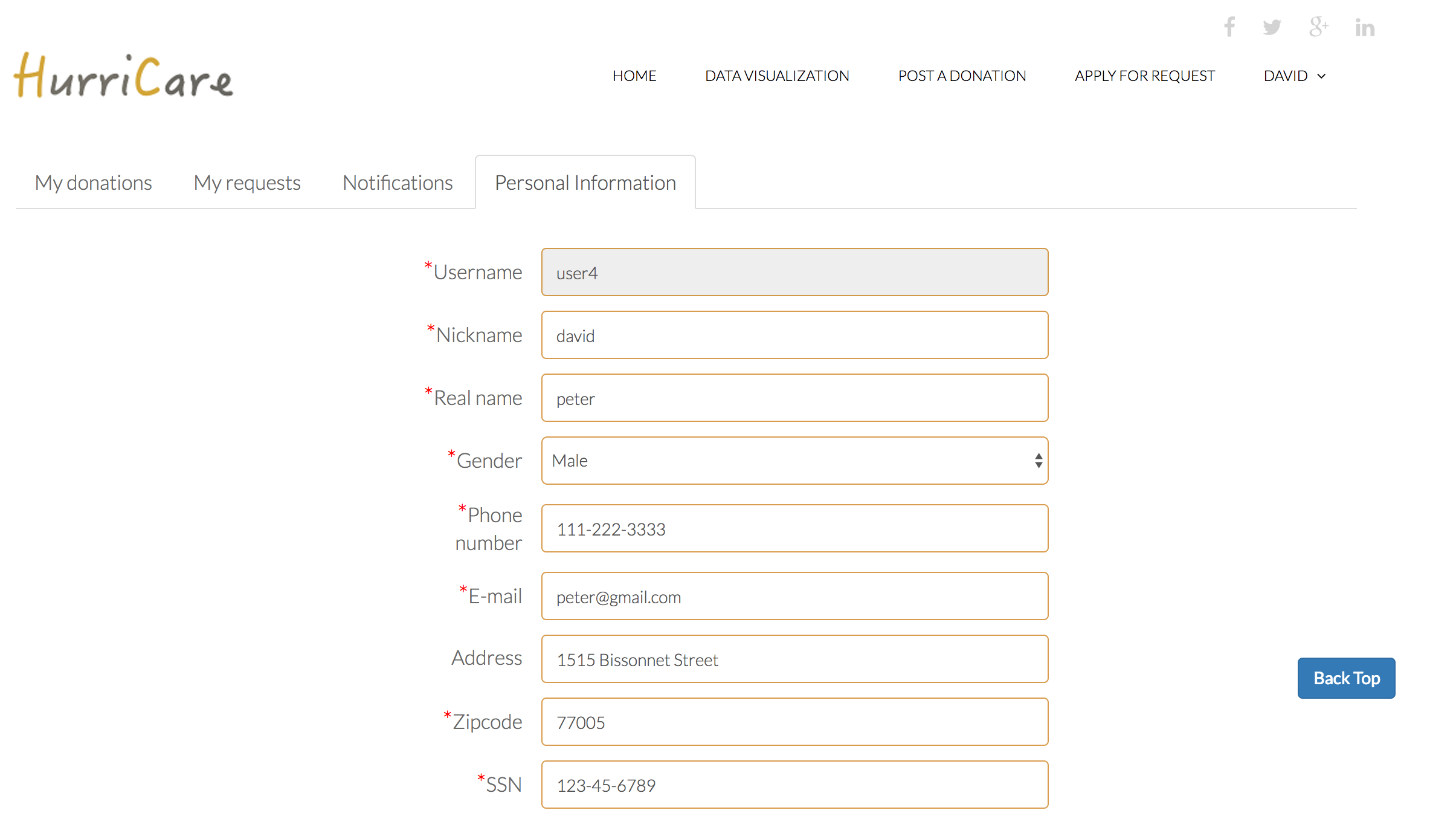Expand the DAVID user menu
Image resolution: width=1456 pixels, height=816 pixels.
pyautogui.click(x=1294, y=76)
